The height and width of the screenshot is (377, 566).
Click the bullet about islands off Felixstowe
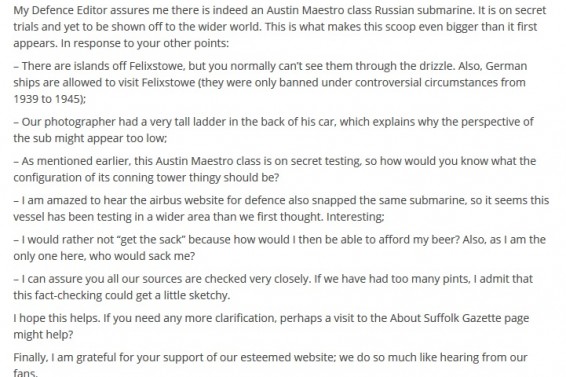click(x=270, y=82)
